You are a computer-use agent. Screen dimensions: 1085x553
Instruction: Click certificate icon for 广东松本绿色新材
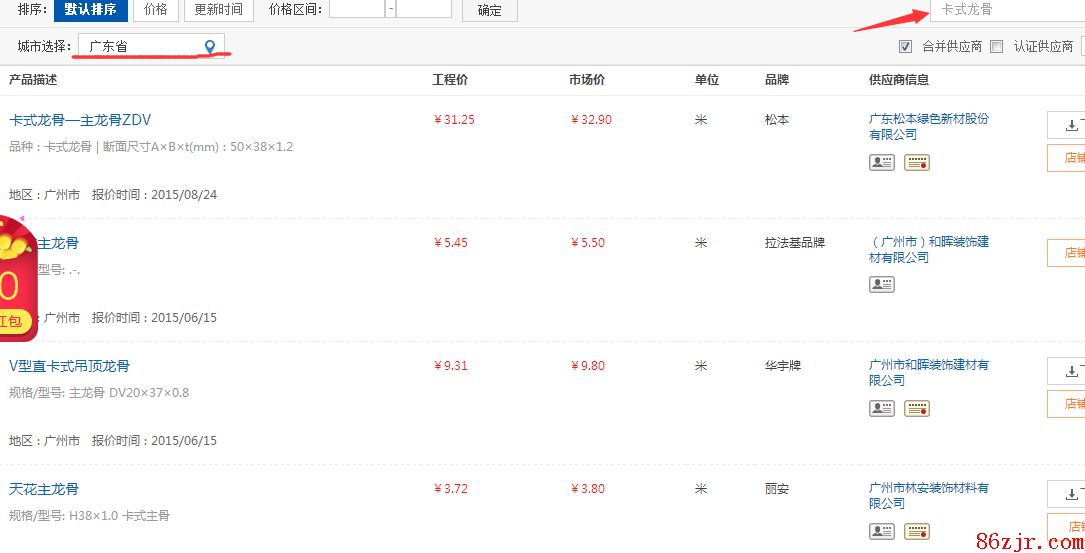[917, 162]
